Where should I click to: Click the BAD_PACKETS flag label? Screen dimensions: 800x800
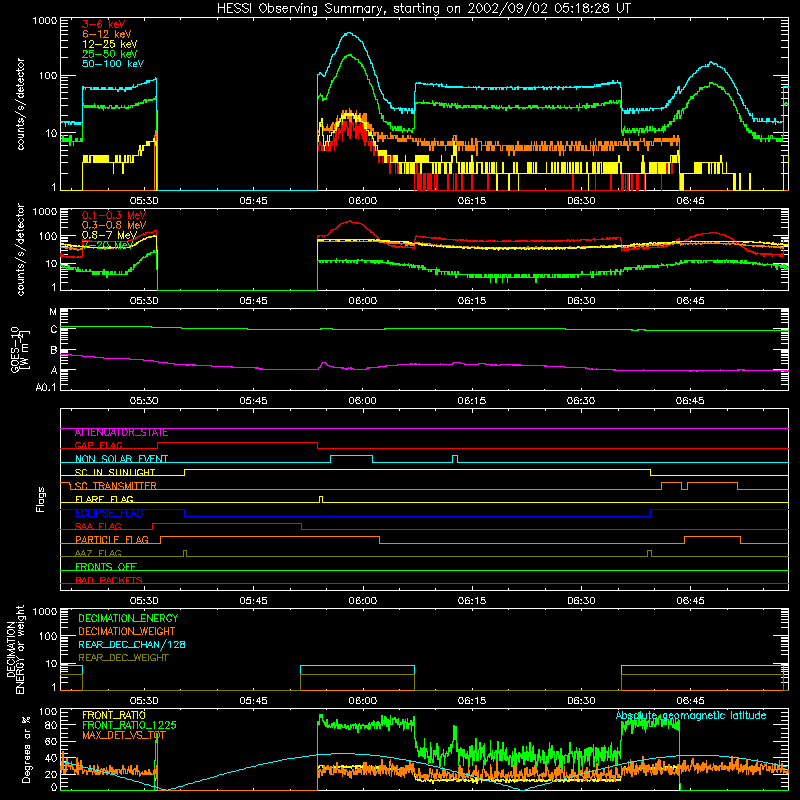click(109, 581)
